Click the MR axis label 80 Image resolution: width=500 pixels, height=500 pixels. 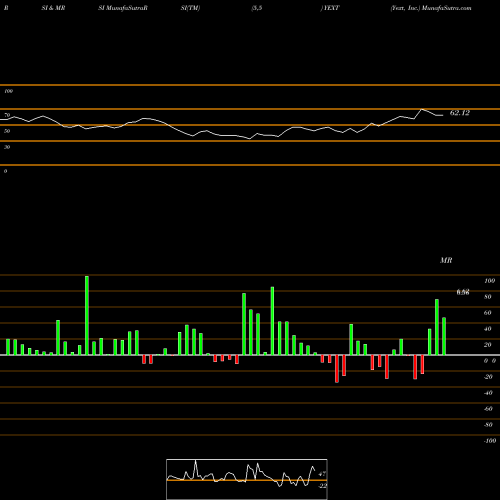[488, 297]
